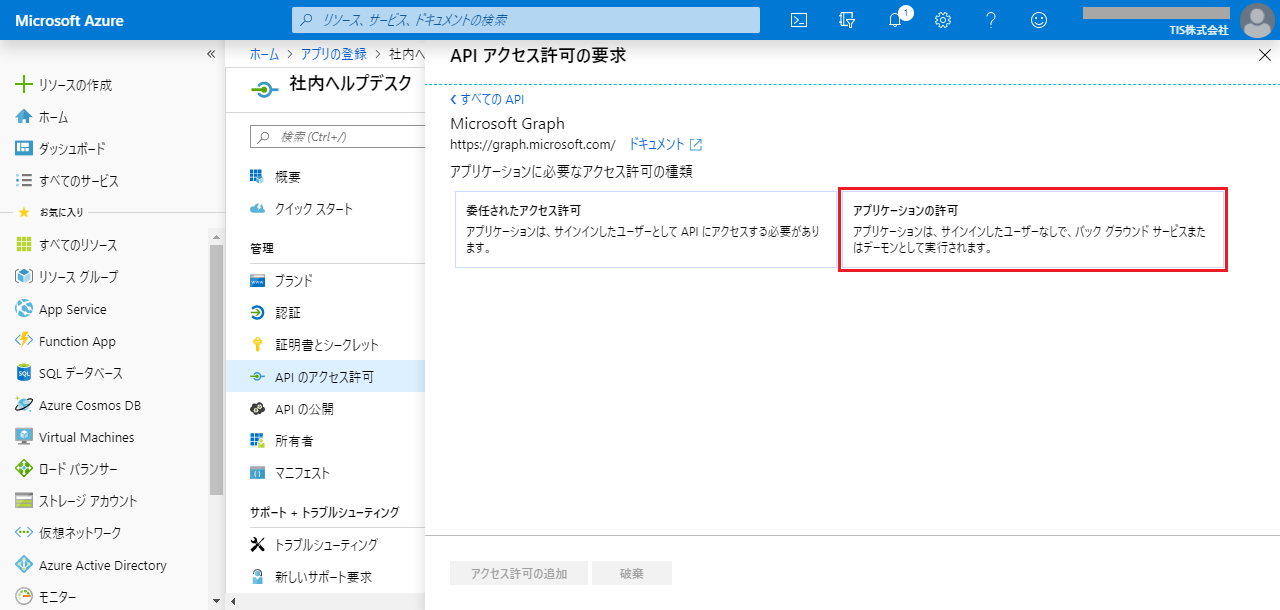Click the Azure Active Directory icon
The width and height of the screenshot is (1280, 610).
(24, 565)
